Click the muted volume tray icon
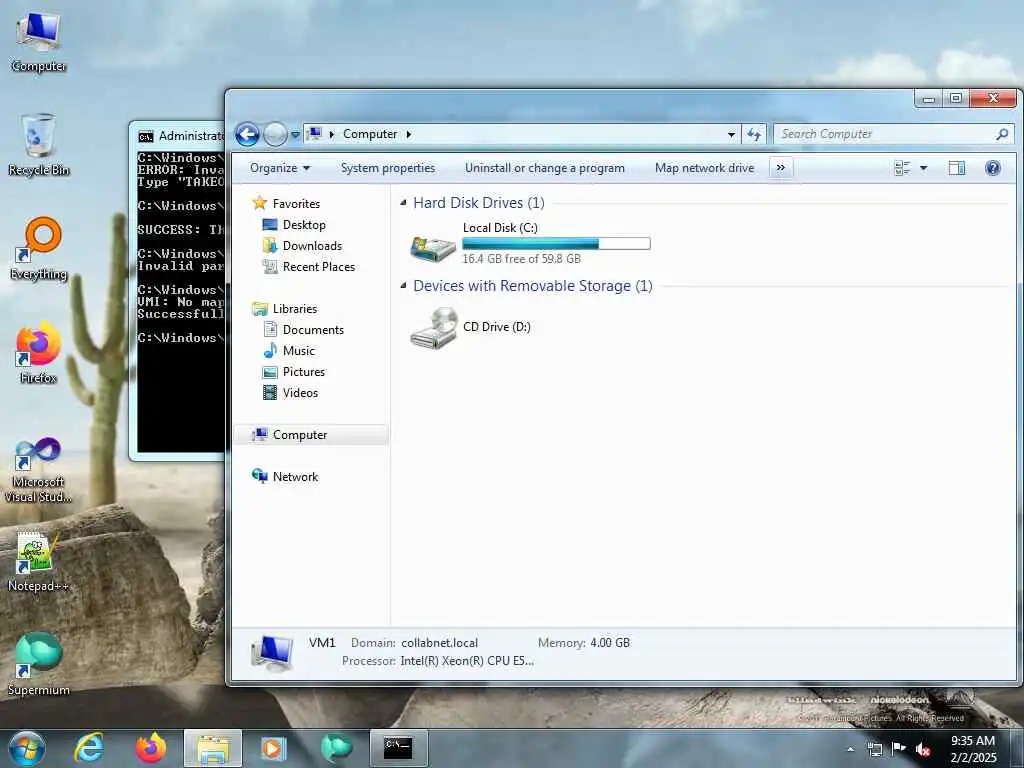Viewport: 1024px width, 768px height. 922,749
